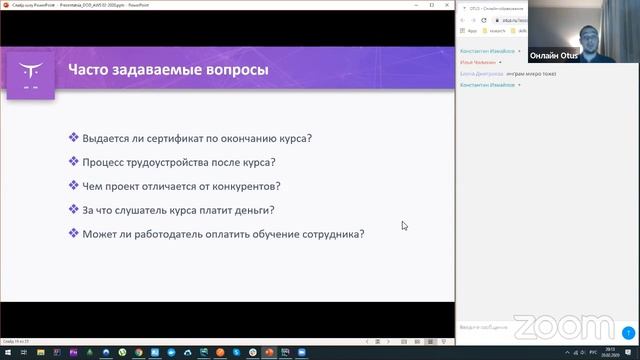Screen dimensions: 640x360
Task: Open File Explorer from the taskbar
Action: (x=40, y=352)
